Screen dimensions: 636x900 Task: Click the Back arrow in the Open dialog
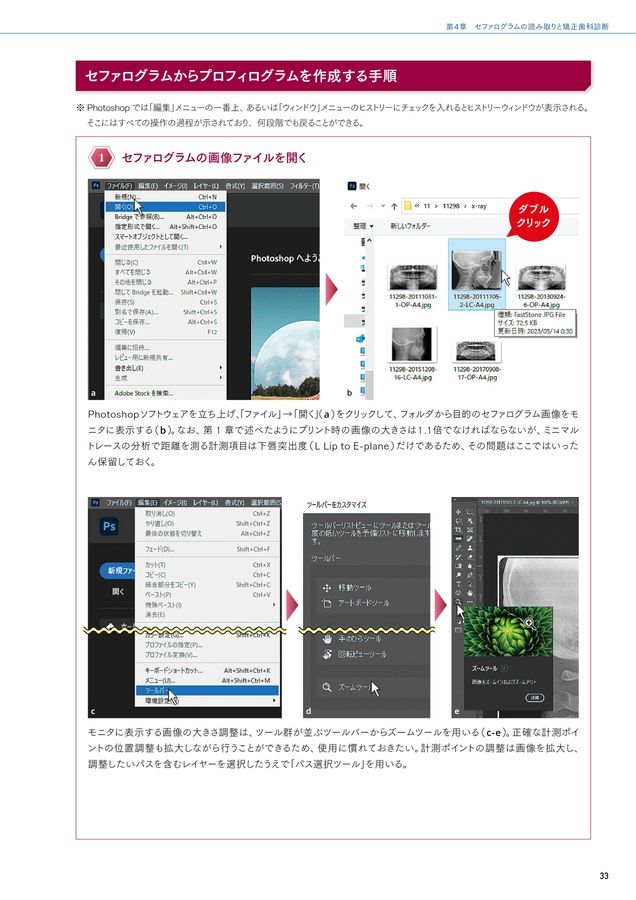click(x=354, y=205)
